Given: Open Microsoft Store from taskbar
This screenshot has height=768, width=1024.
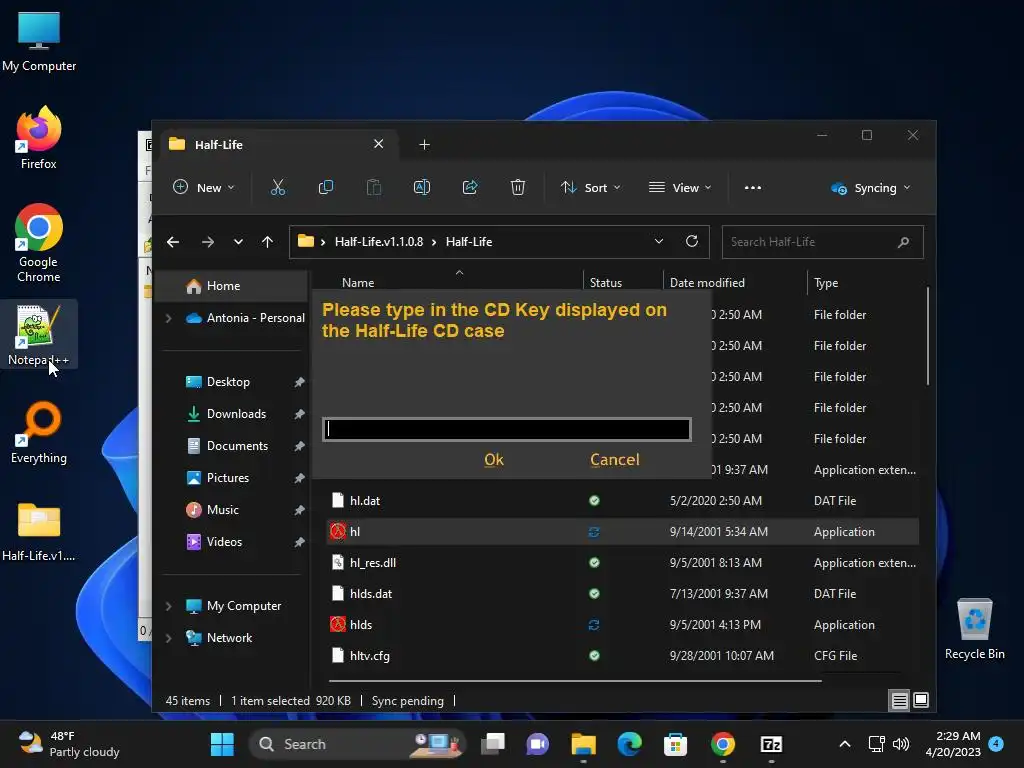Looking at the screenshot, I should [x=675, y=744].
